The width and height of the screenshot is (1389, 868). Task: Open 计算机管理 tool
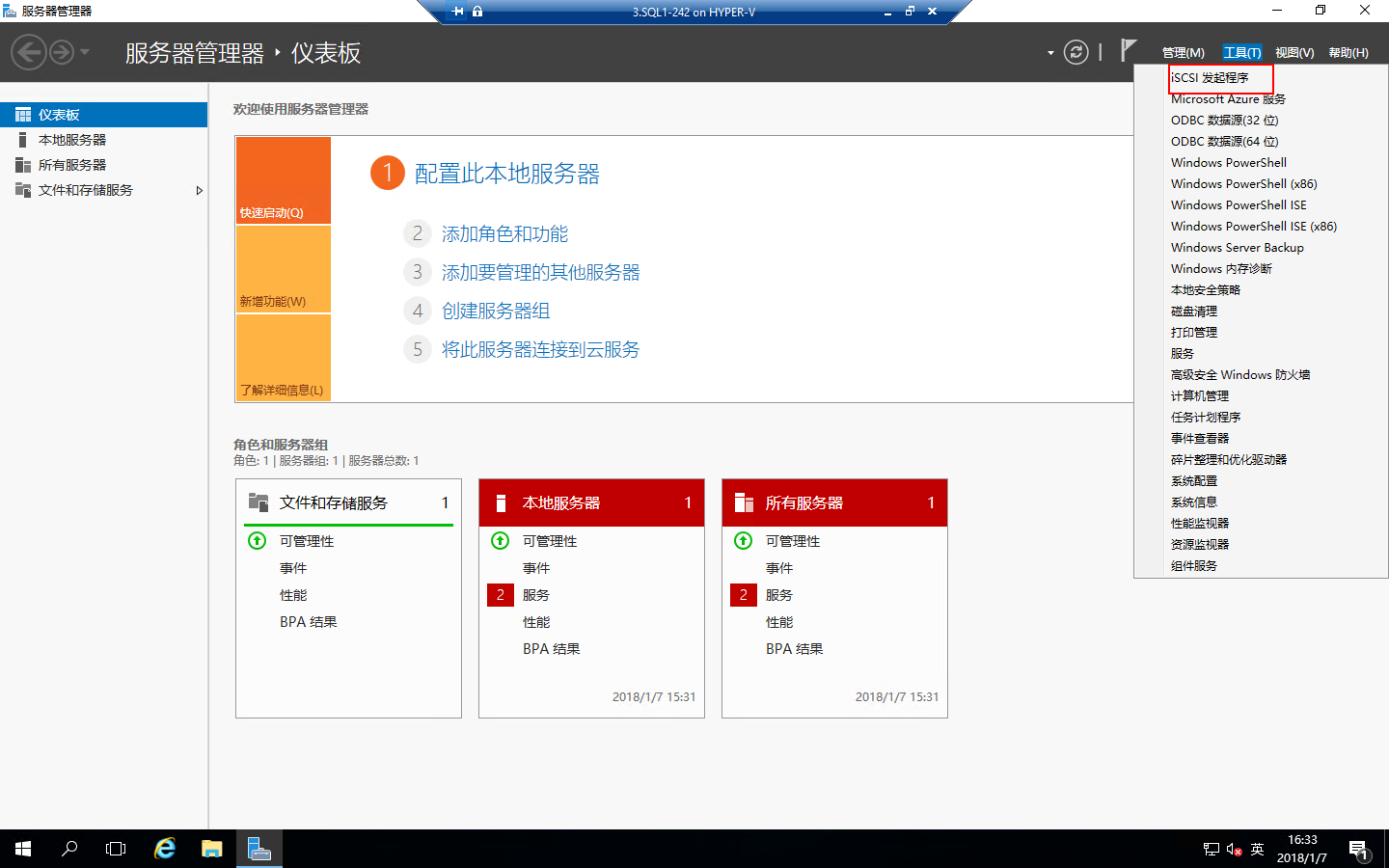[x=1200, y=396]
